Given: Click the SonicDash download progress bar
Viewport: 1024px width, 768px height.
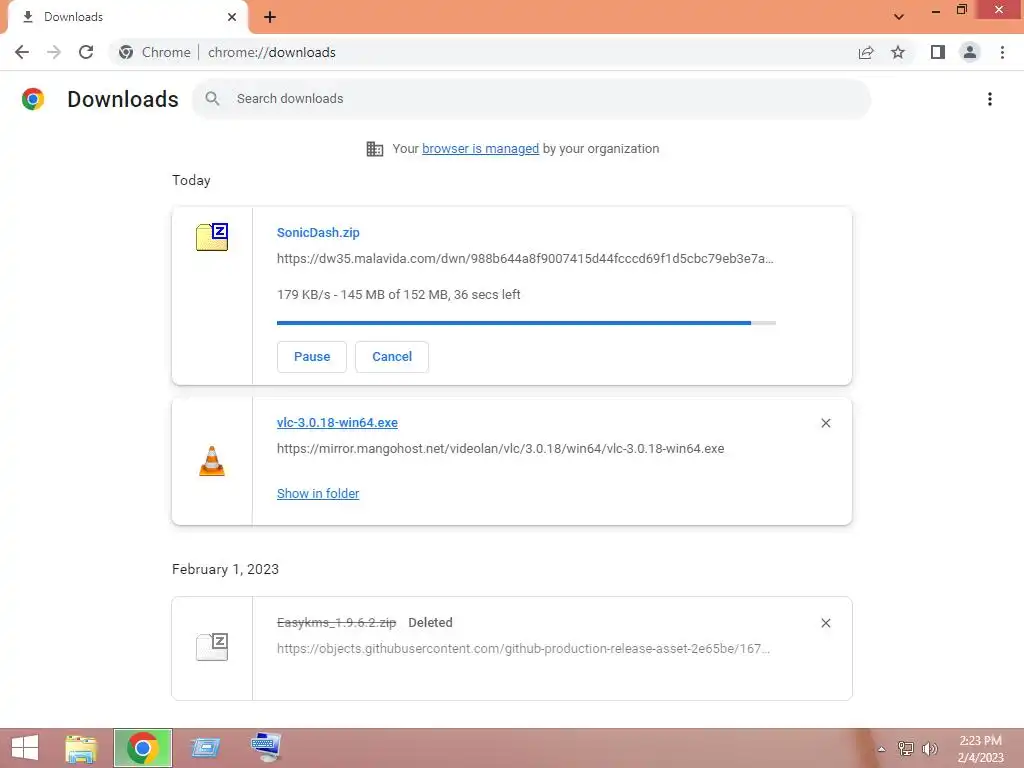Looking at the screenshot, I should click(x=526, y=323).
